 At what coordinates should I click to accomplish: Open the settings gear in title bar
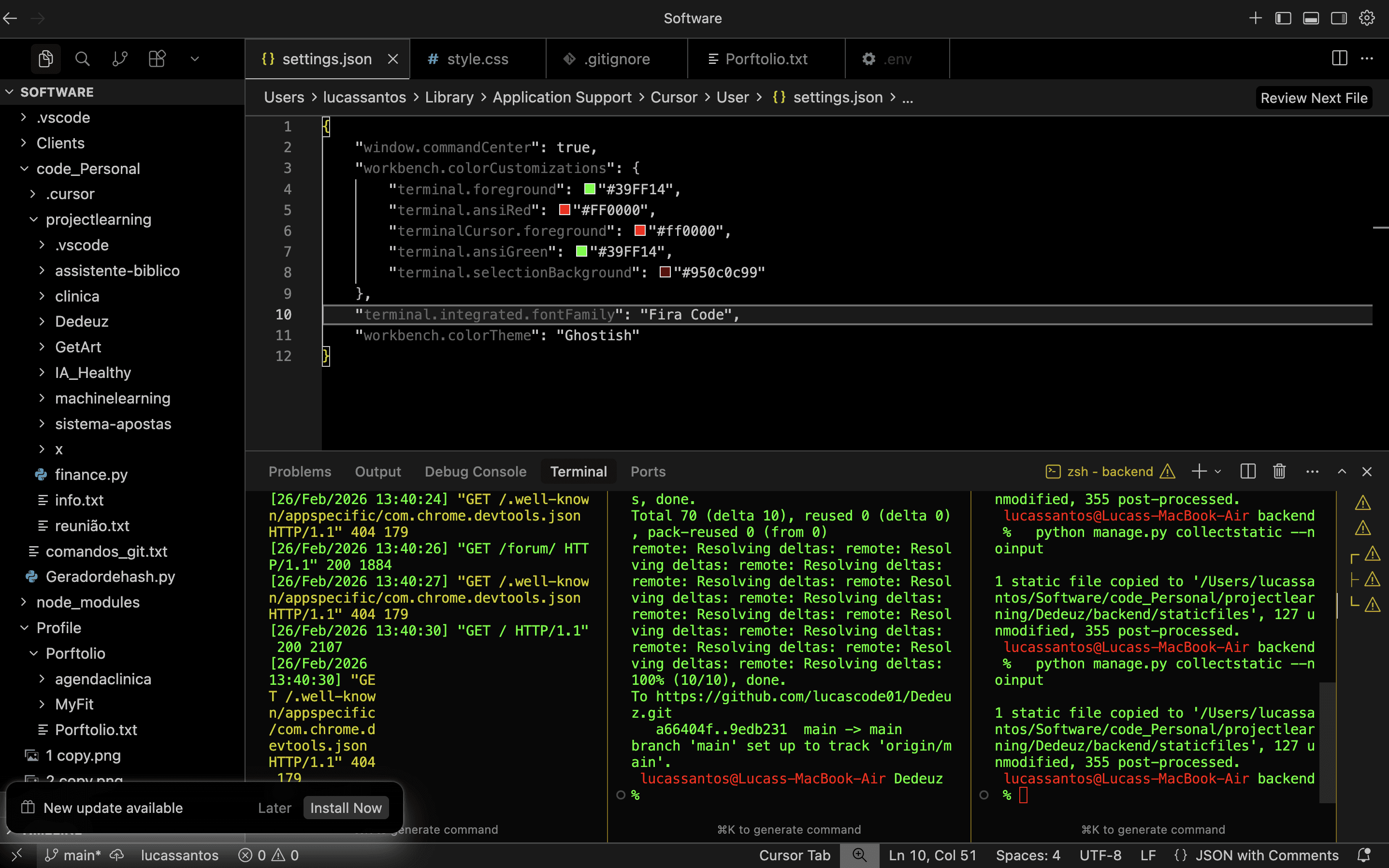[x=1367, y=18]
